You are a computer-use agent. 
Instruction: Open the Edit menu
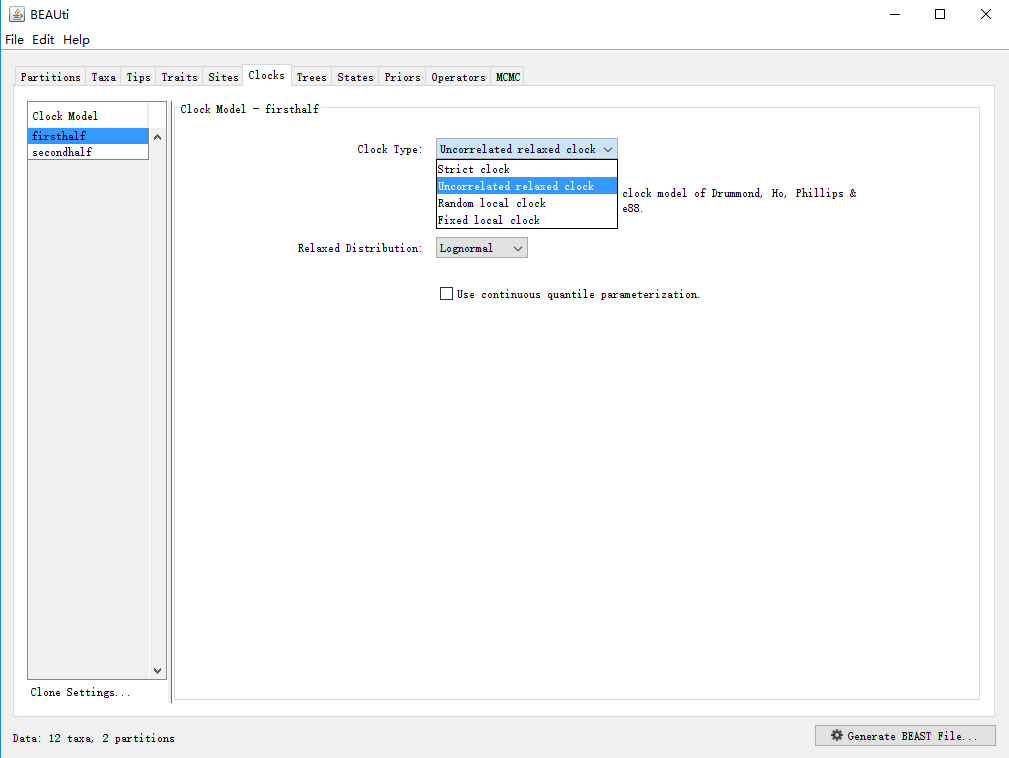(43, 40)
